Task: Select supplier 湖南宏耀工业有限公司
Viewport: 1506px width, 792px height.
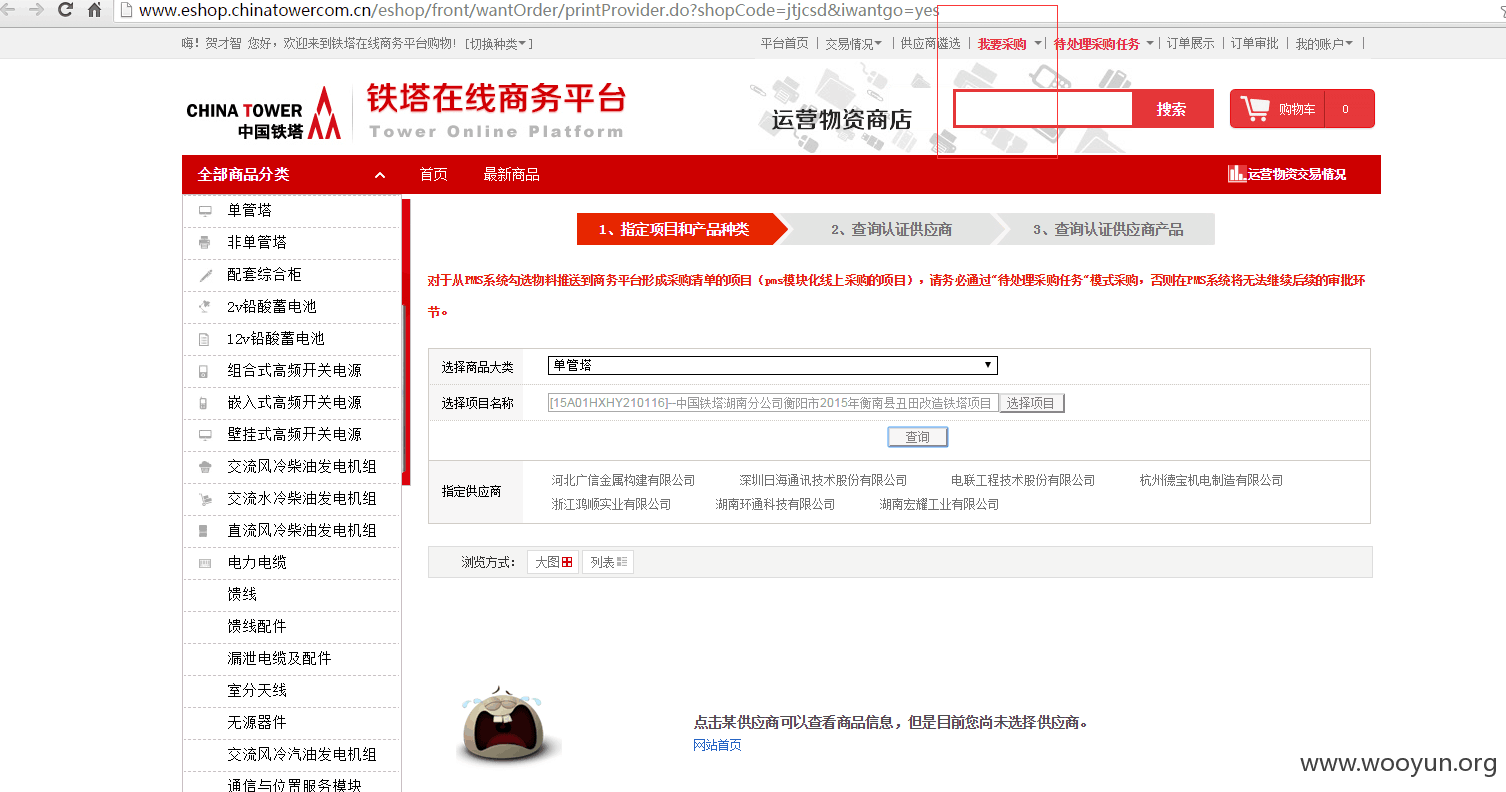Action: (939, 505)
